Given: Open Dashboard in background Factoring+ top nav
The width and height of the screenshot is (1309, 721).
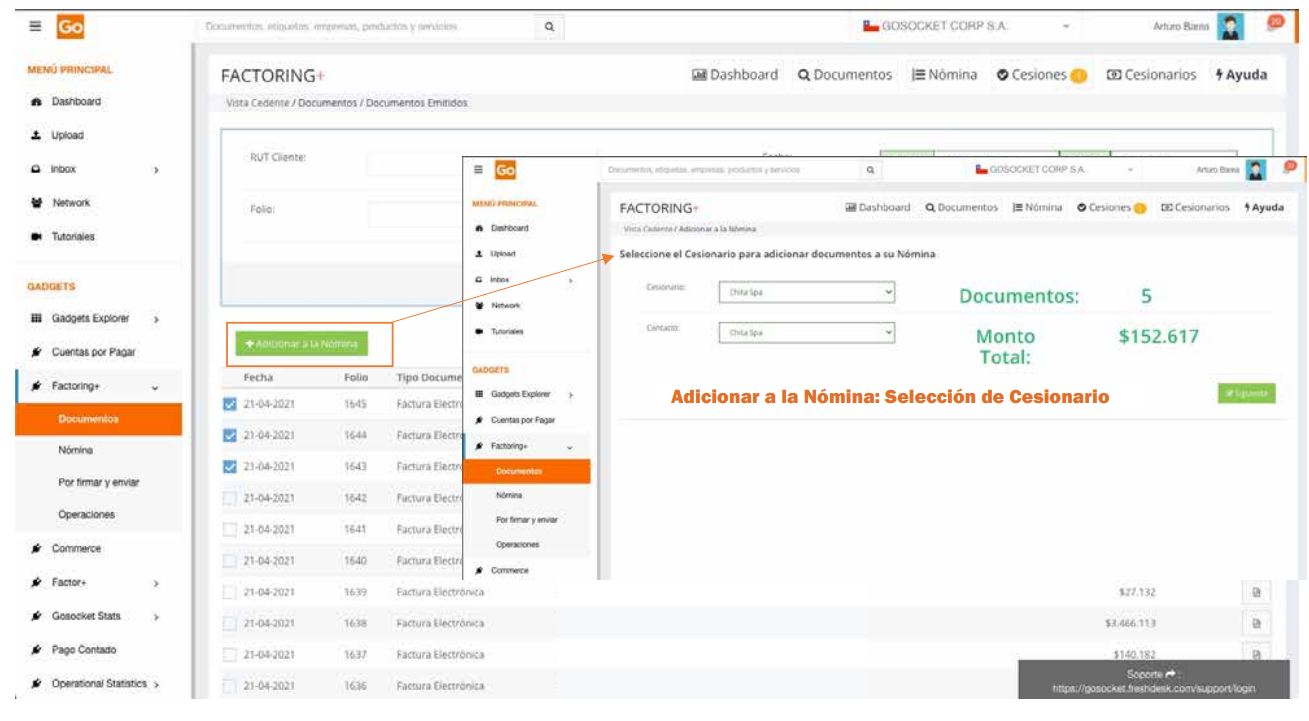Looking at the screenshot, I should pyautogui.click(x=735, y=75).
